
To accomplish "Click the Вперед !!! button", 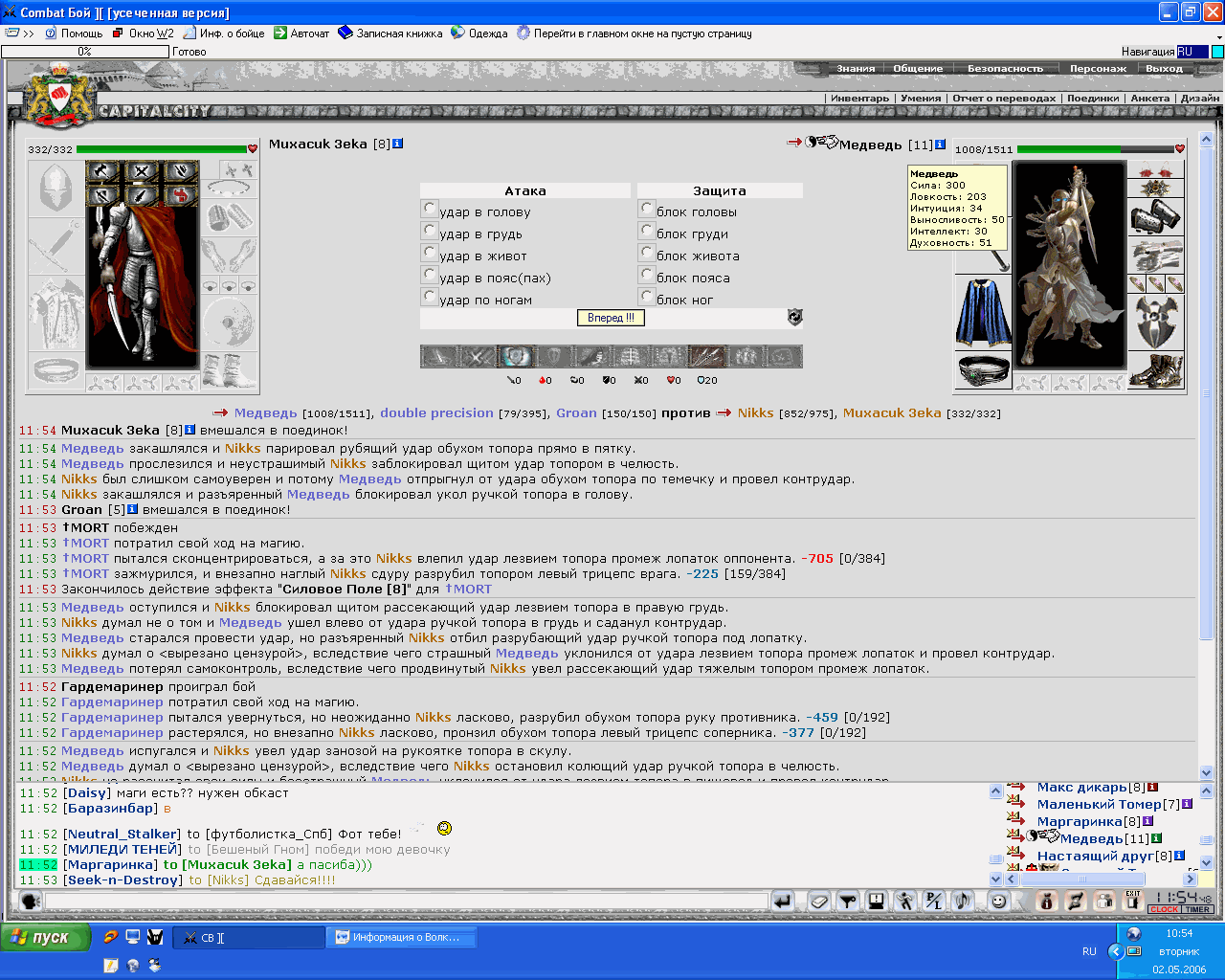I will (611, 318).
